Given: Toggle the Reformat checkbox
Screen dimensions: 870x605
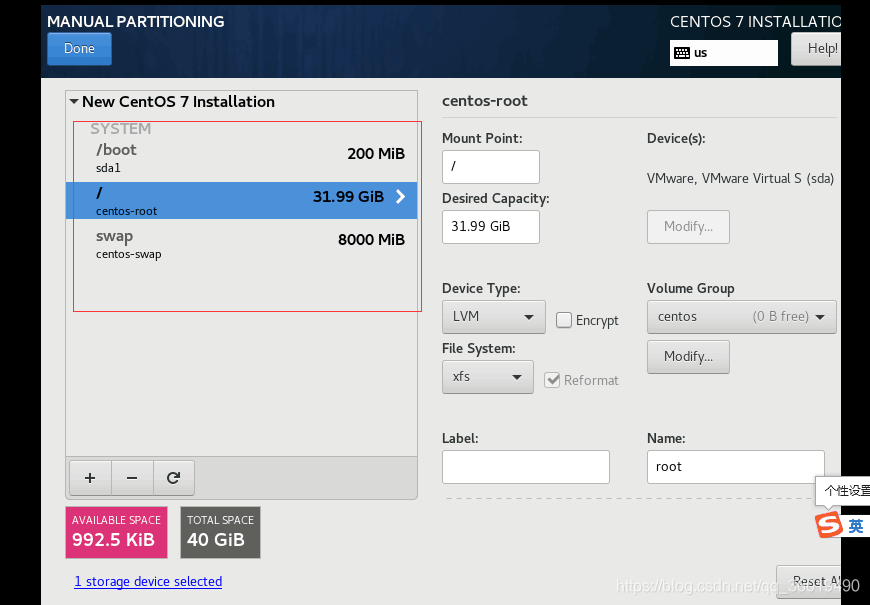Looking at the screenshot, I should (552, 380).
